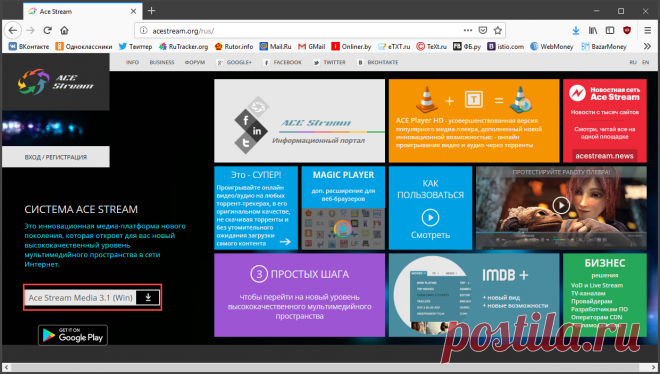Go back using the browser back arrow

click(x=13, y=30)
